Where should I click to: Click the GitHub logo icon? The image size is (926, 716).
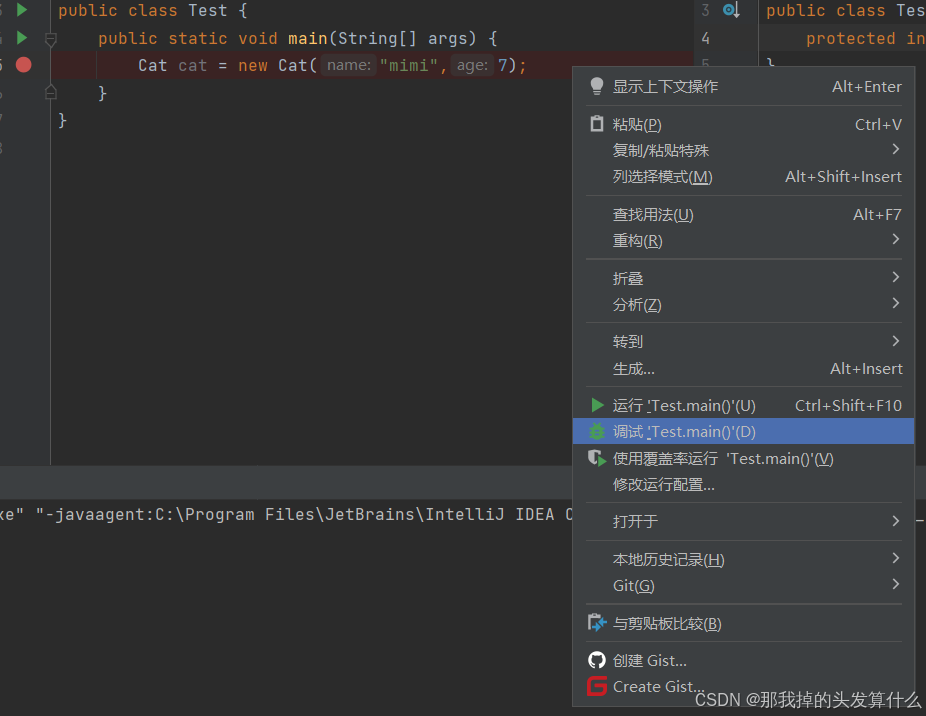pos(597,660)
